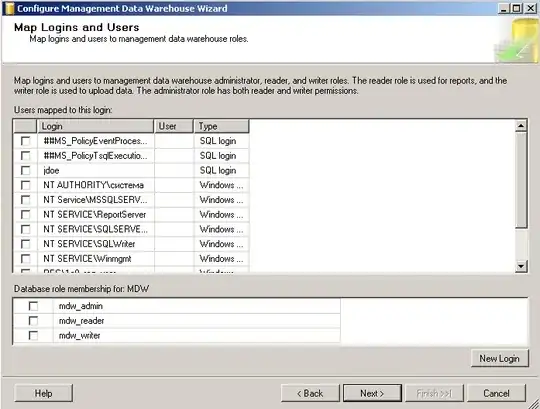Close the wizard window

point(531,8)
